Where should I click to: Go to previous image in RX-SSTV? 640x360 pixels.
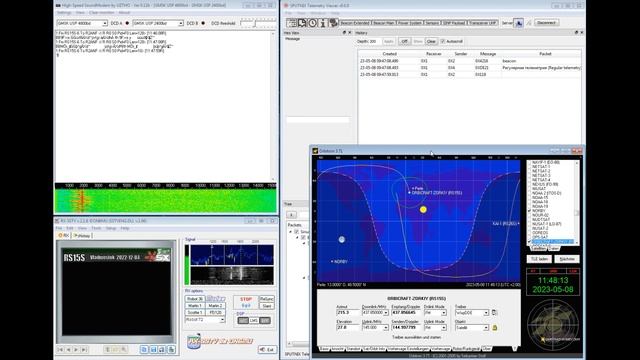pos(69,350)
